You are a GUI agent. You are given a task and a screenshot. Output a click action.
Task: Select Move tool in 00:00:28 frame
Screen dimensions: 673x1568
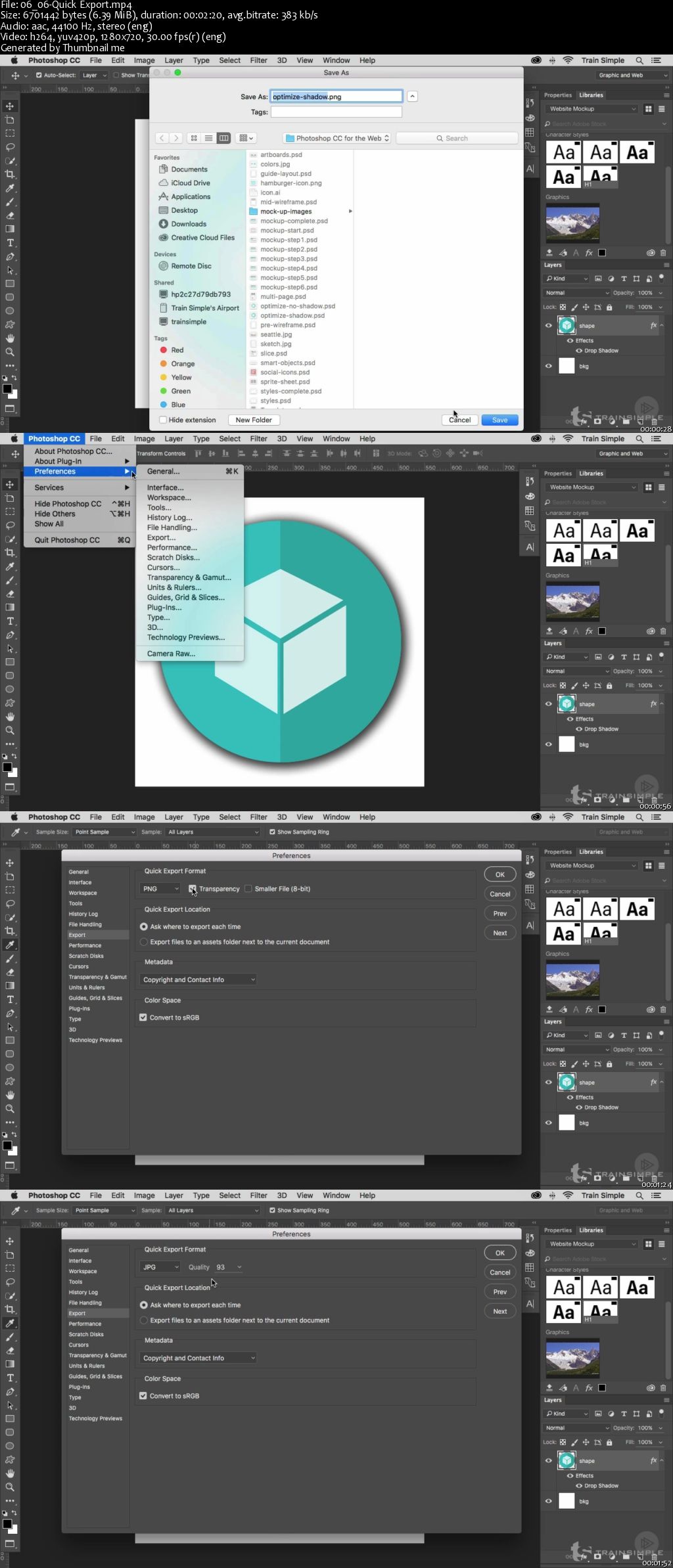(10, 106)
